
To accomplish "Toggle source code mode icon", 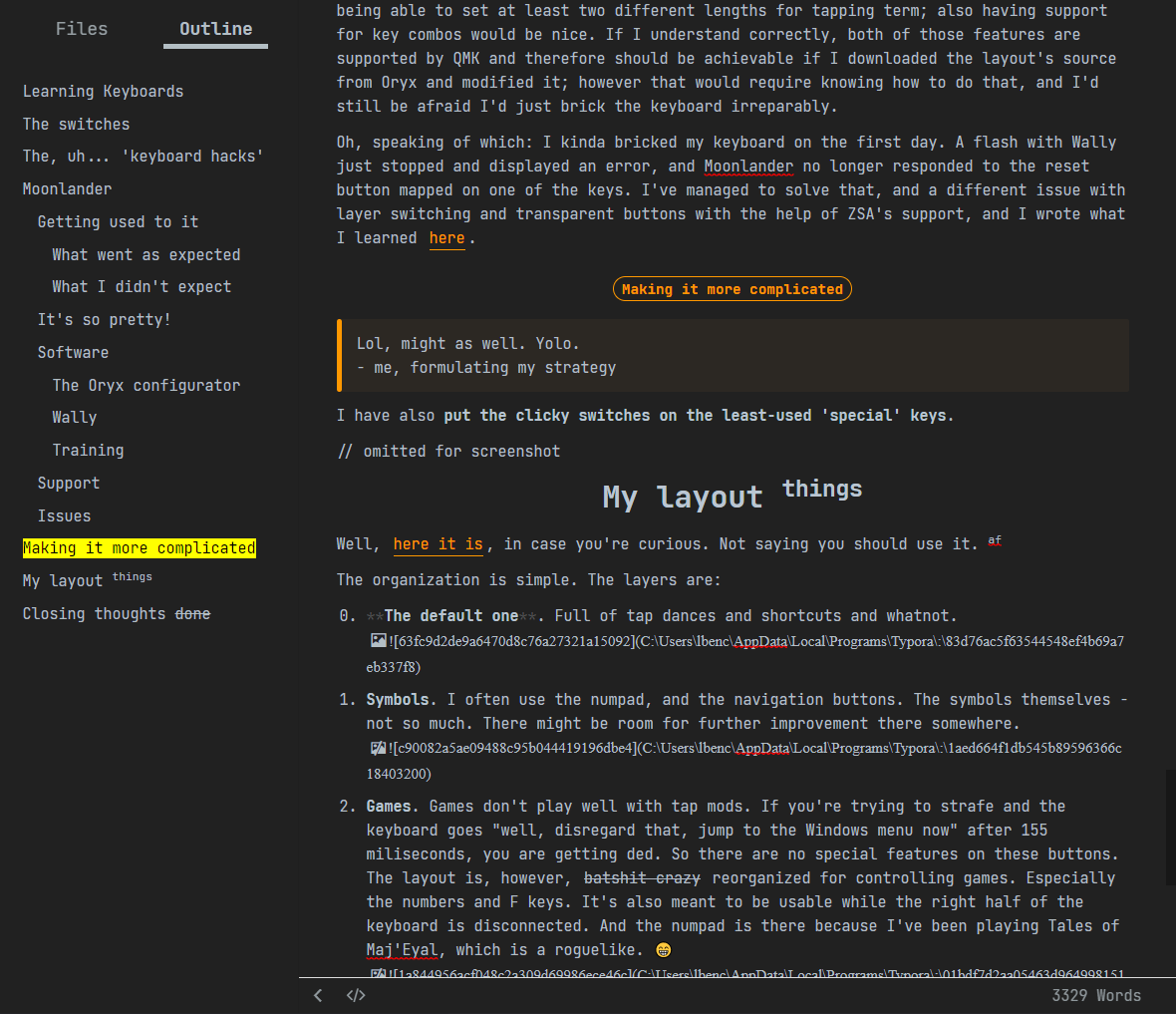I will pyautogui.click(x=356, y=995).
